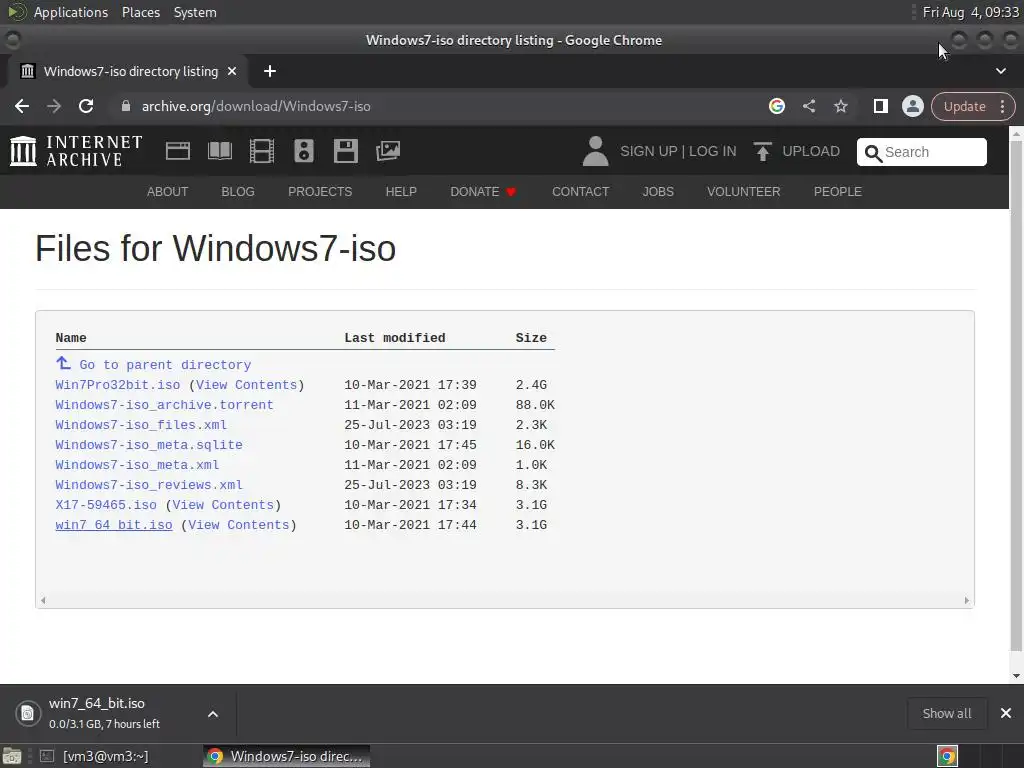Click the user avatar icon near Sign Up

pyautogui.click(x=595, y=151)
